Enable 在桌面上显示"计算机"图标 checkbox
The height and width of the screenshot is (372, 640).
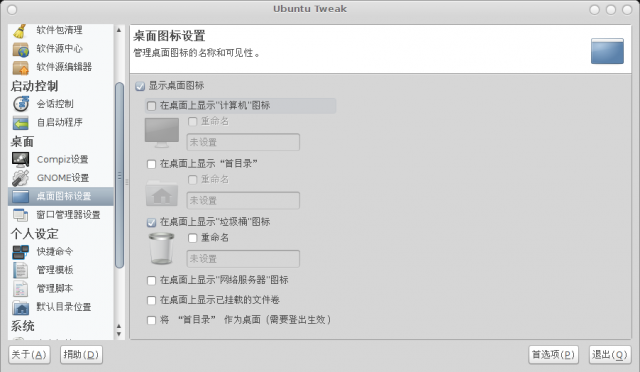point(151,106)
